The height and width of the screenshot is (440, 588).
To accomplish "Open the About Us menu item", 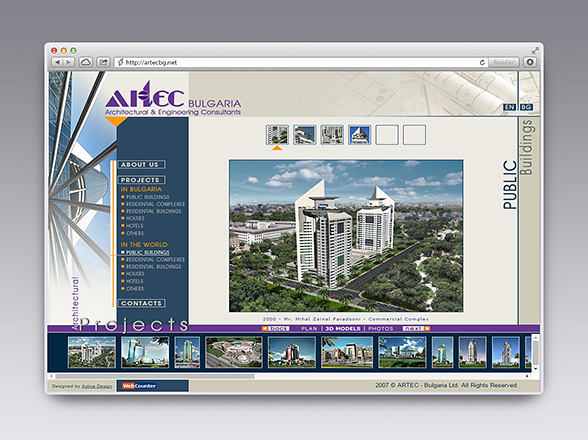I will (x=141, y=165).
